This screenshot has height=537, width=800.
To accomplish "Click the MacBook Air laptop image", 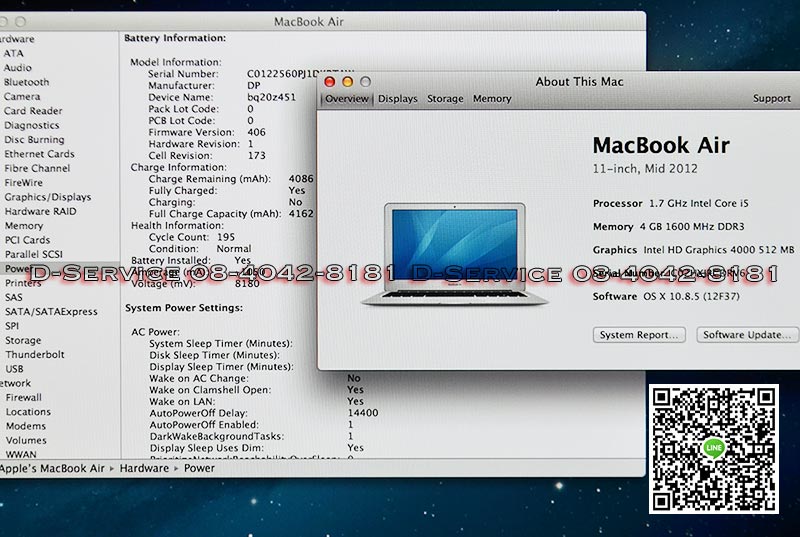I will tap(455, 254).
